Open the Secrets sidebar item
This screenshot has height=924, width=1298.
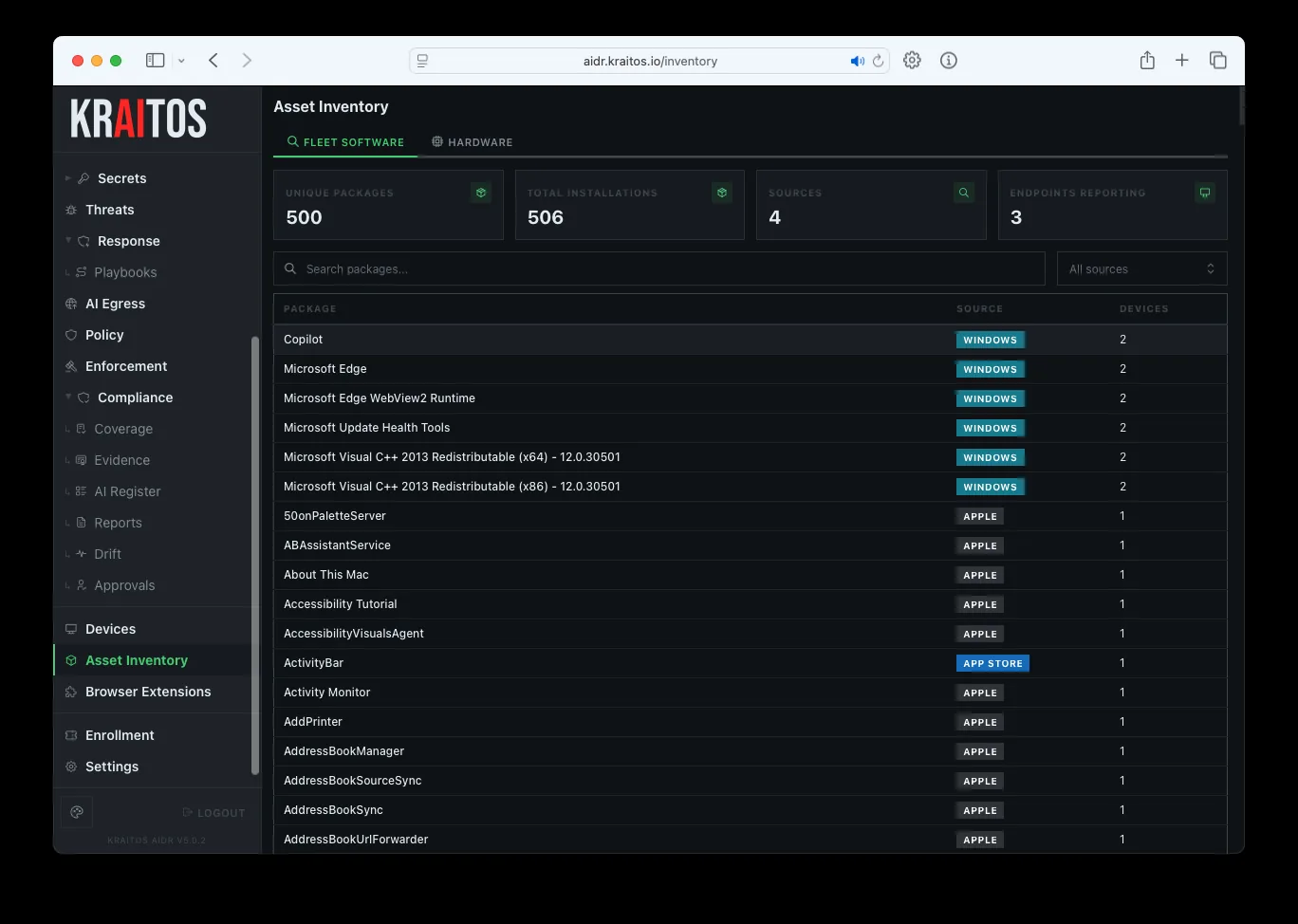[121, 178]
